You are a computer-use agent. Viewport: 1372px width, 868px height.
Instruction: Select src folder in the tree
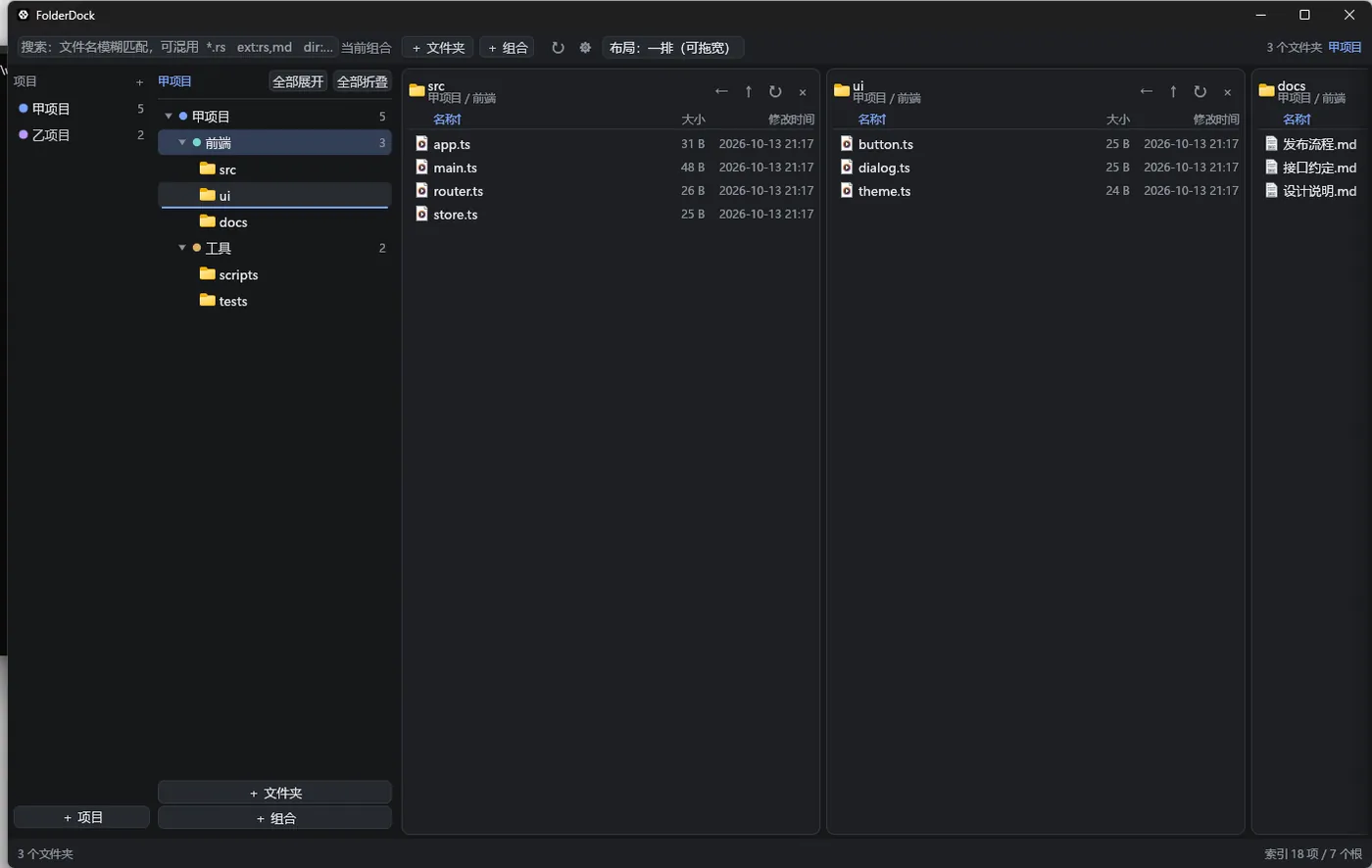coord(275,169)
